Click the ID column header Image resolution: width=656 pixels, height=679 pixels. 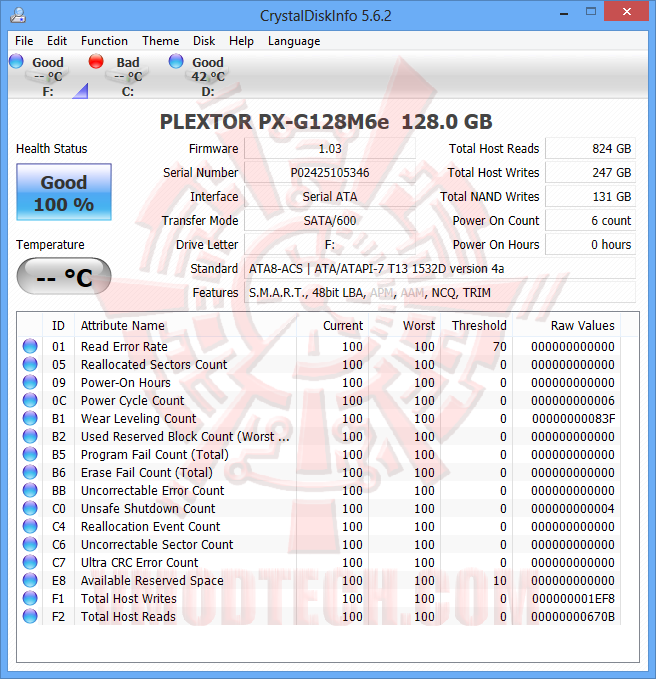(58, 326)
